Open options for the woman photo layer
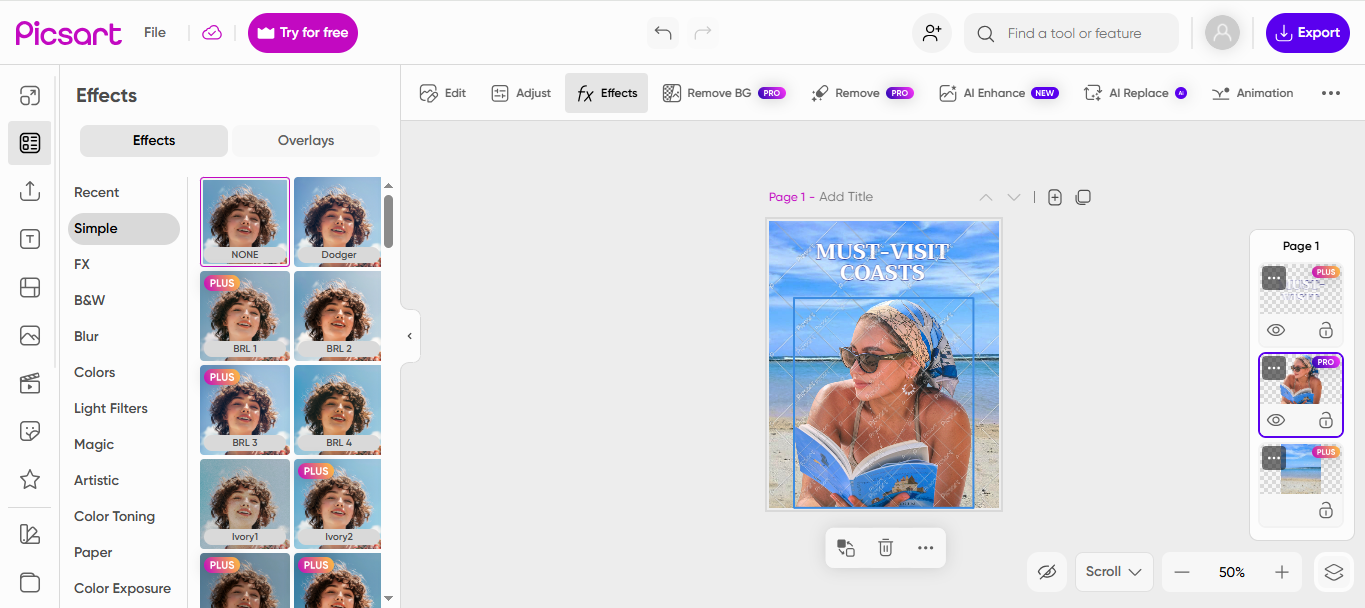The width and height of the screenshot is (1365, 608). point(1274,368)
